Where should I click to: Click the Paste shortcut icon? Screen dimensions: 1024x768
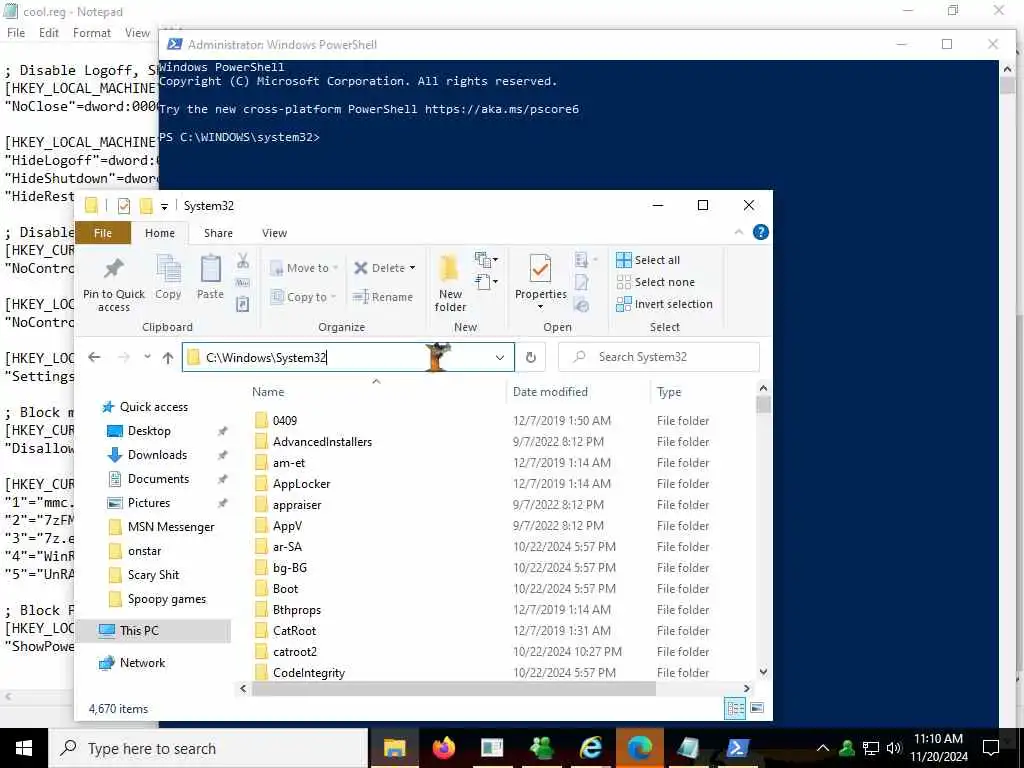click(243, 304)
